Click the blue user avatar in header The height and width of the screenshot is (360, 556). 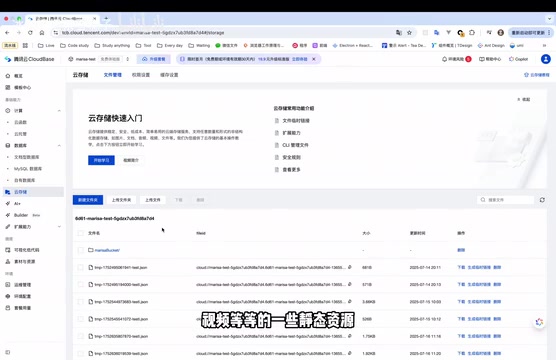[x=546, y=59]
